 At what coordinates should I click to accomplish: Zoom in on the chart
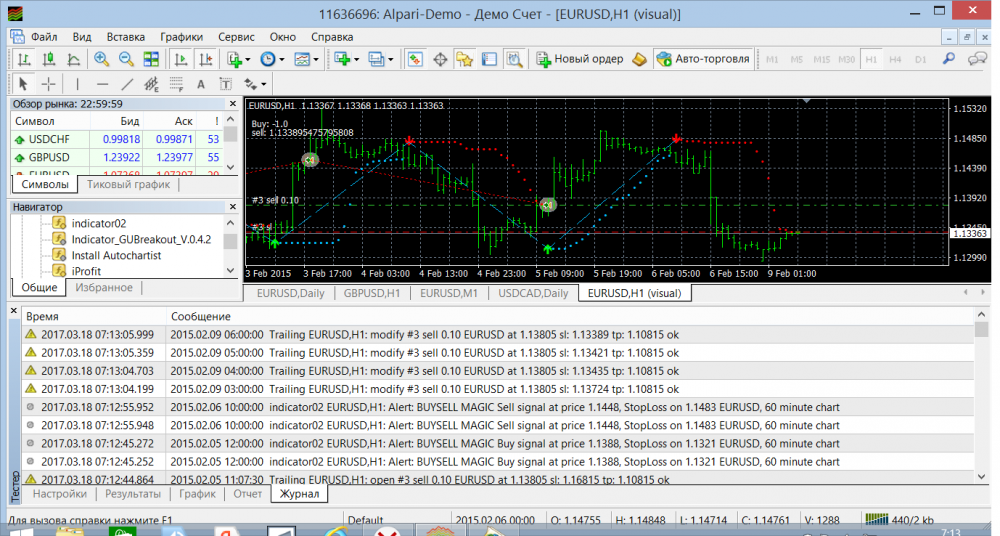[x=102, y=59]
